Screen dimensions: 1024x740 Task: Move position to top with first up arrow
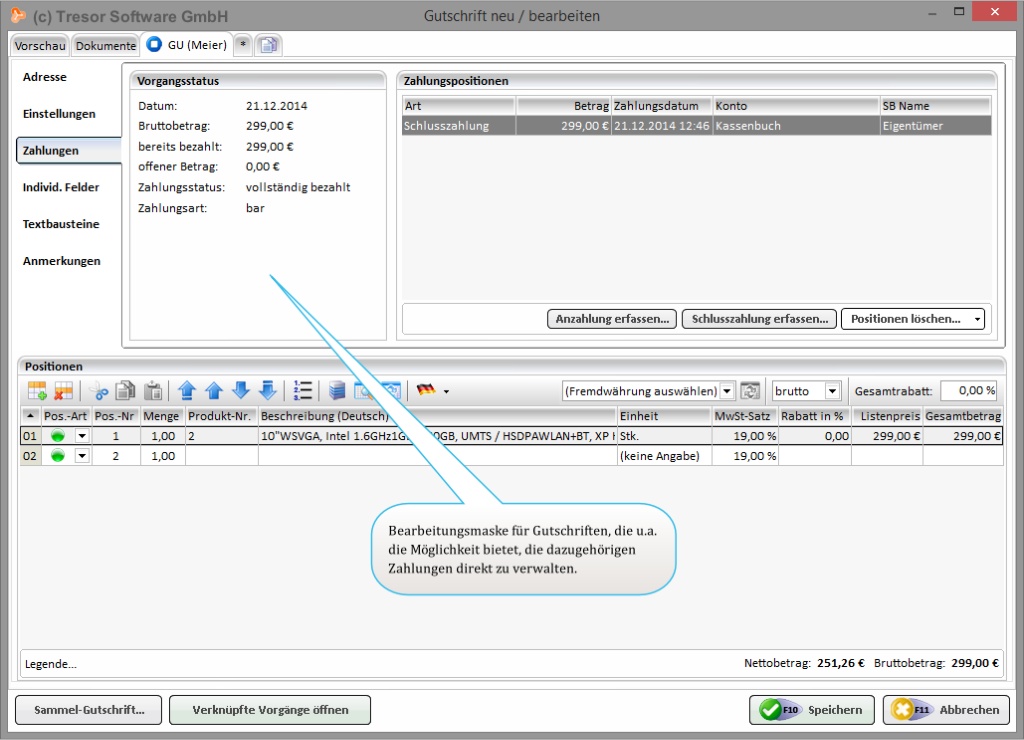pos(187,391)
